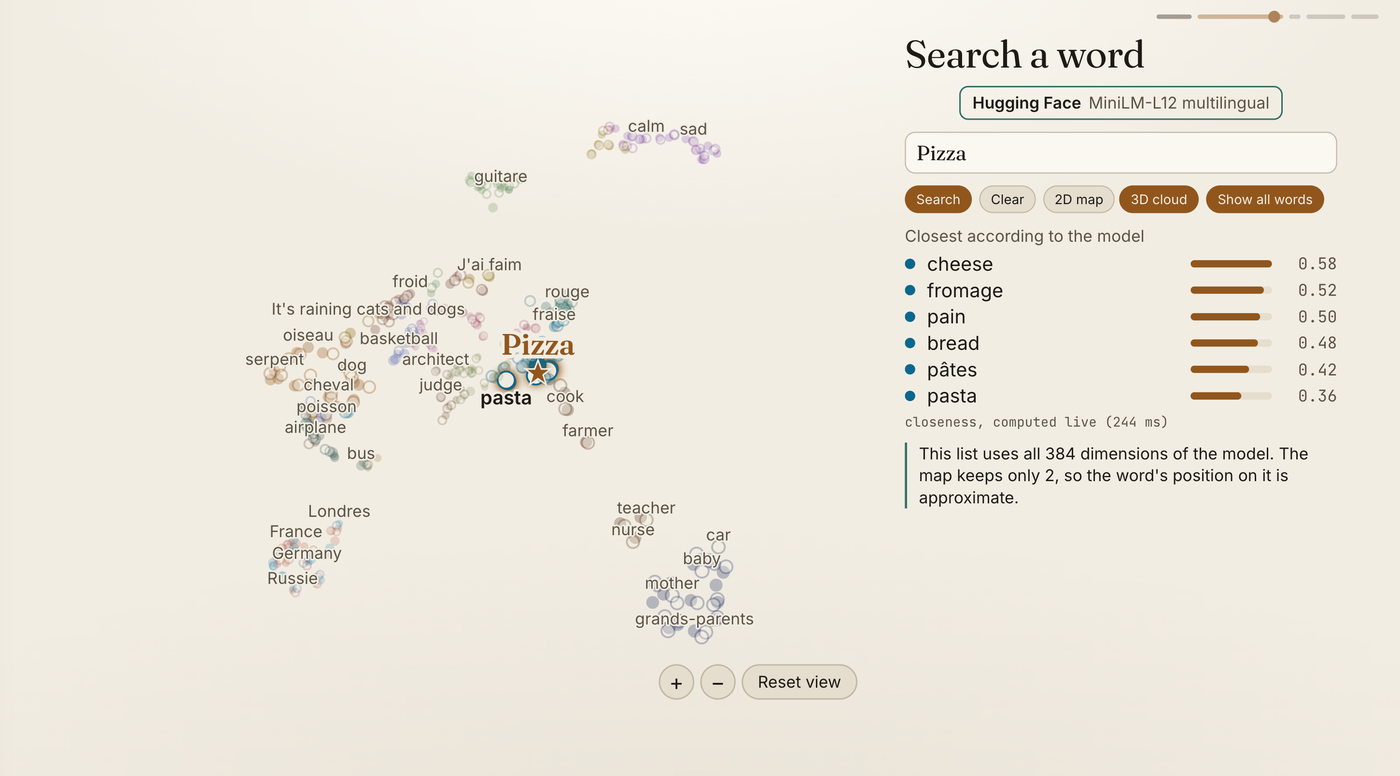
Task: Click the judge label on the map
Action: pyautogui.click(x=441, y=385)
